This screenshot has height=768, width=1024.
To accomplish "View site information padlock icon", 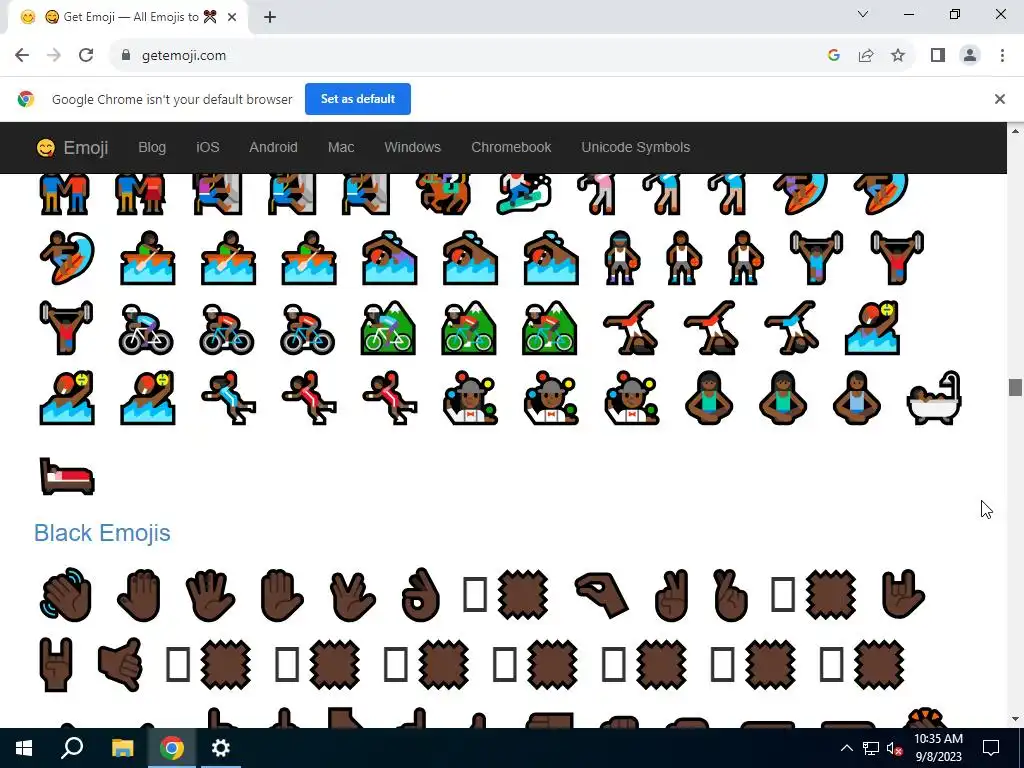I will [x=126, y=56].
